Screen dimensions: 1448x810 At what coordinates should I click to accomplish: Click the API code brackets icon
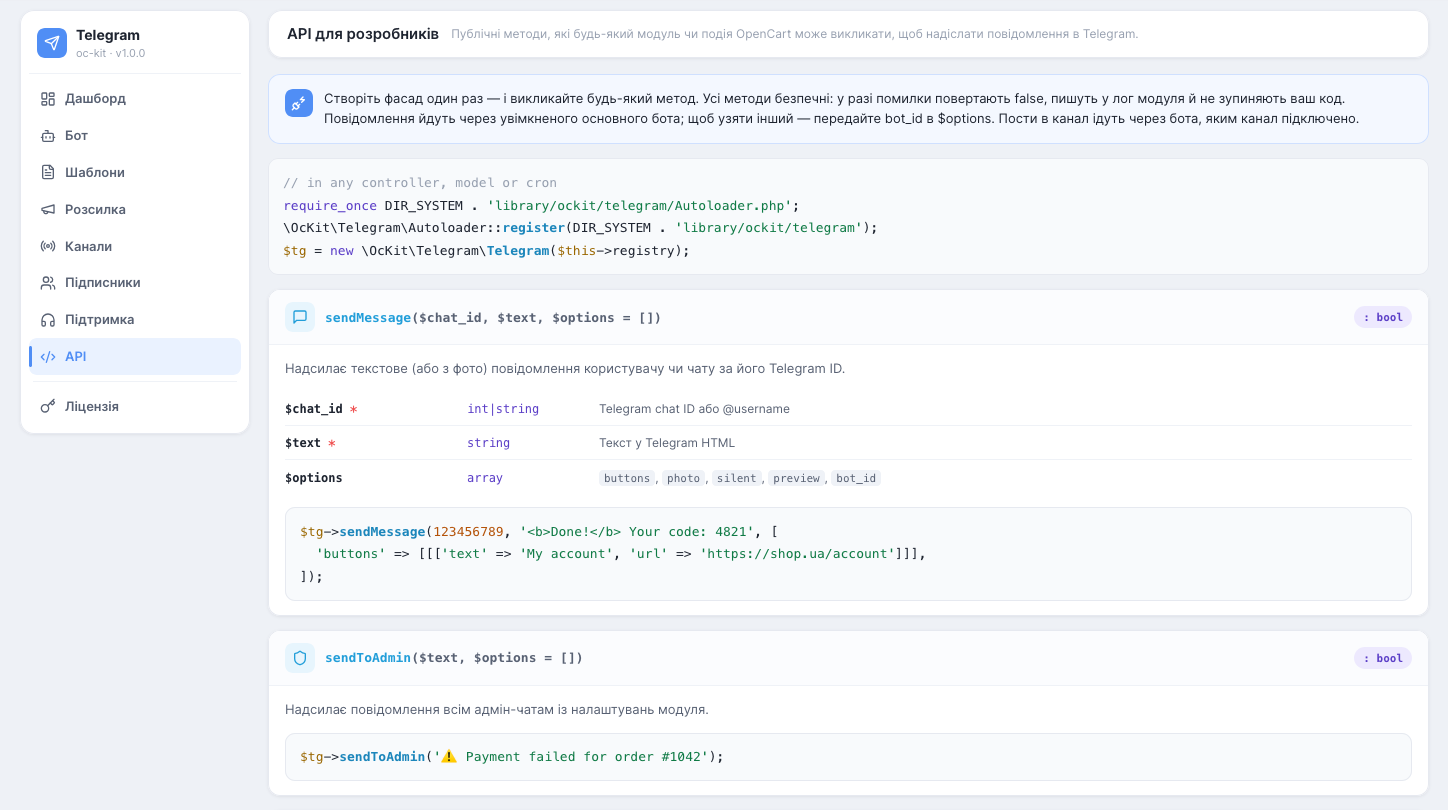point(48,357)
